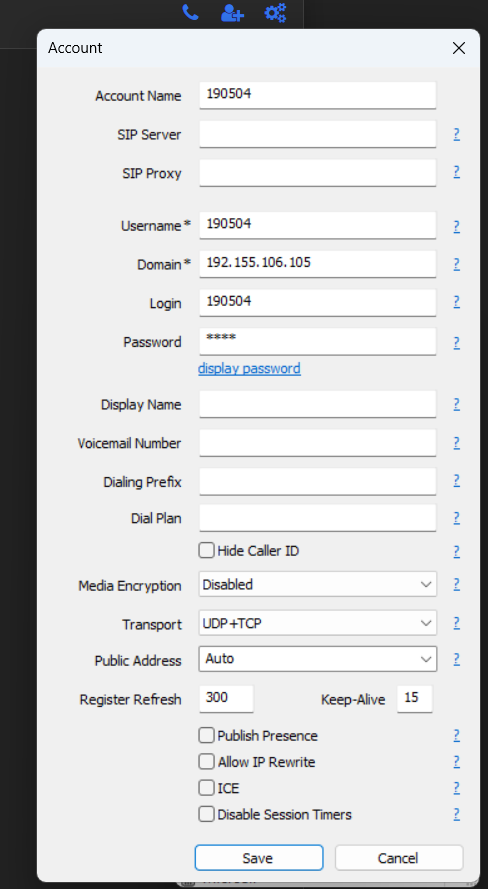Click the display password link
The width and height of the screenshot is (488, 889).
click(x=249, y=369)
